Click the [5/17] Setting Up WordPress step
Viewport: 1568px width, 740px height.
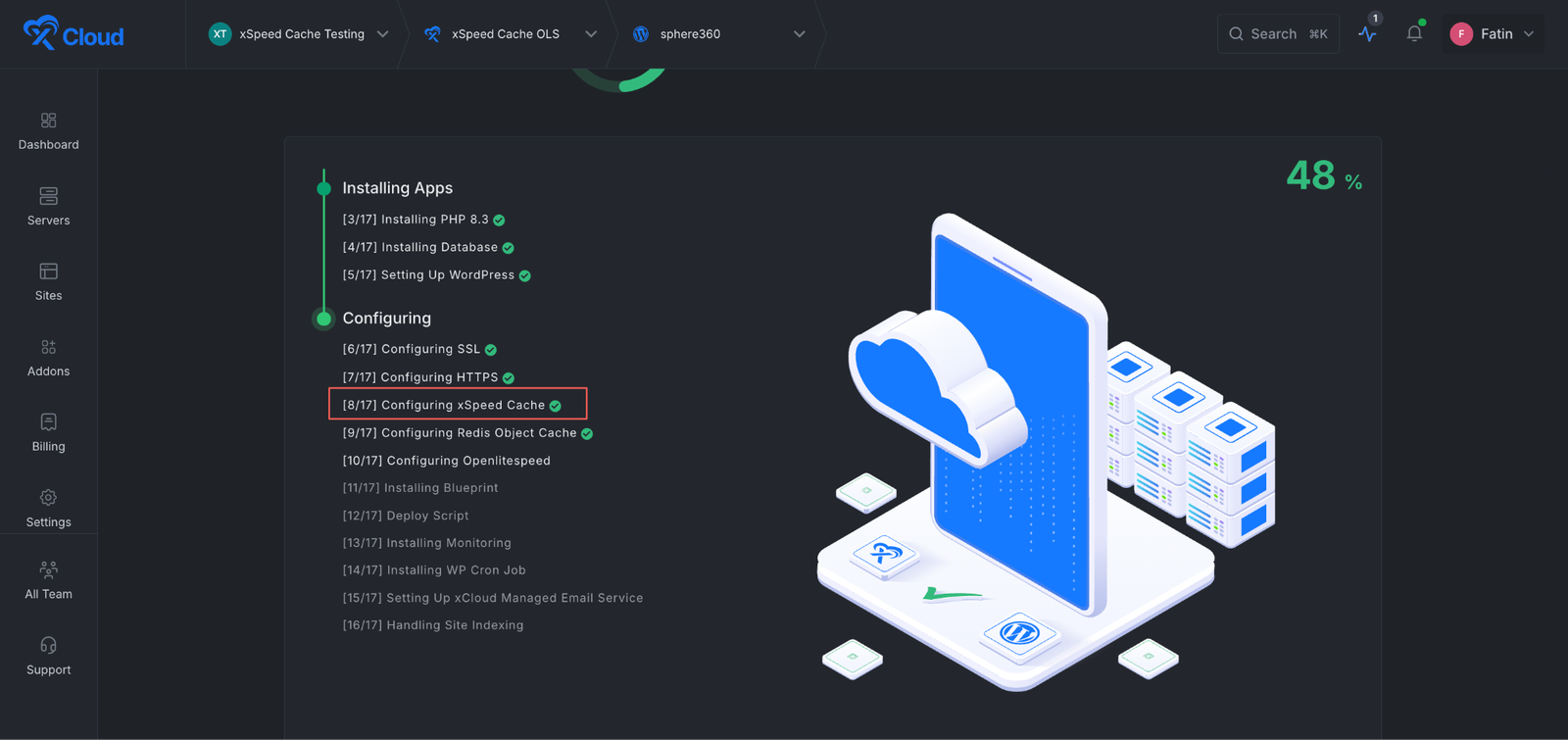coord(436,275)
